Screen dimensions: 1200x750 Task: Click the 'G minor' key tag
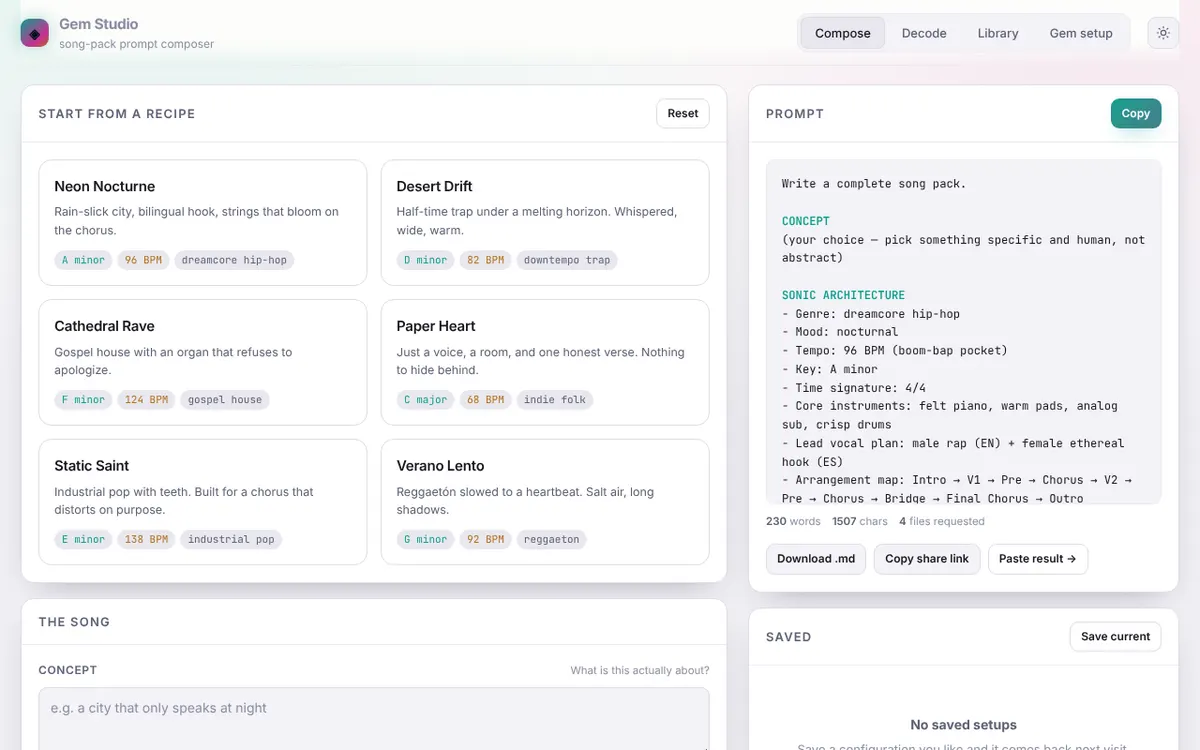click(425, 539)
